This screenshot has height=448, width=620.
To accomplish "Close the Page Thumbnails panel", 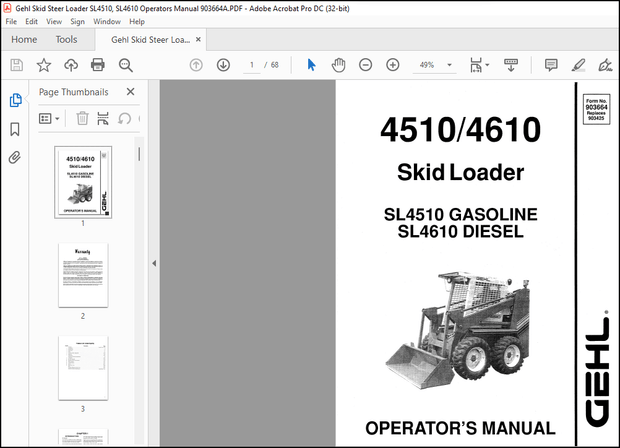I will pos(130,92).
